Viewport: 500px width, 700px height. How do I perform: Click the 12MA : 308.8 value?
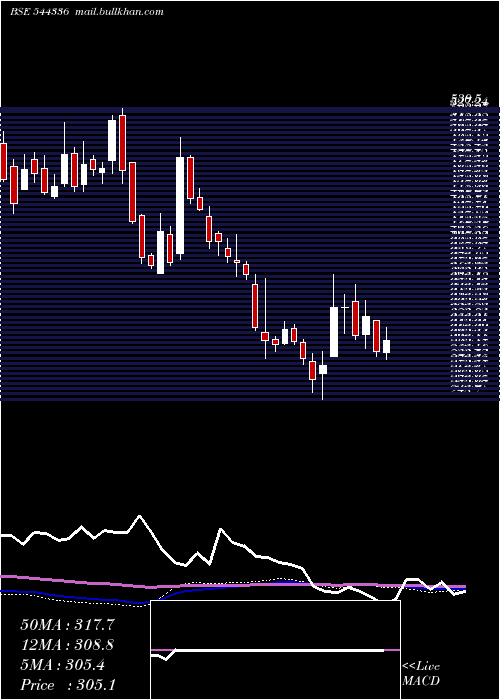(x=67, y=645)
